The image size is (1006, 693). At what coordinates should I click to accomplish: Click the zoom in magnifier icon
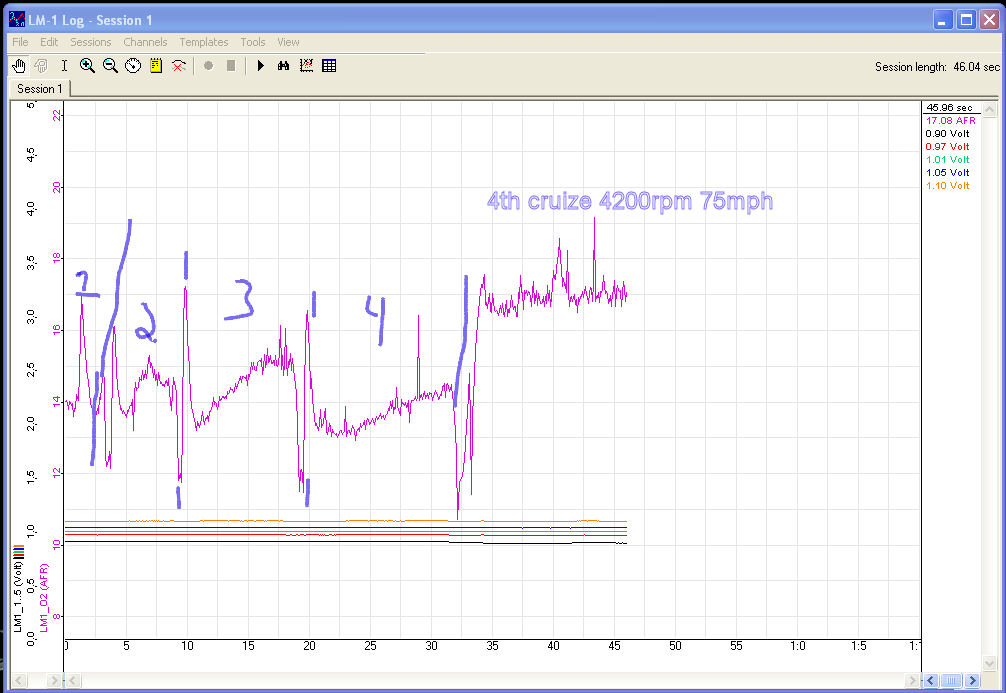tap(87, 65)
